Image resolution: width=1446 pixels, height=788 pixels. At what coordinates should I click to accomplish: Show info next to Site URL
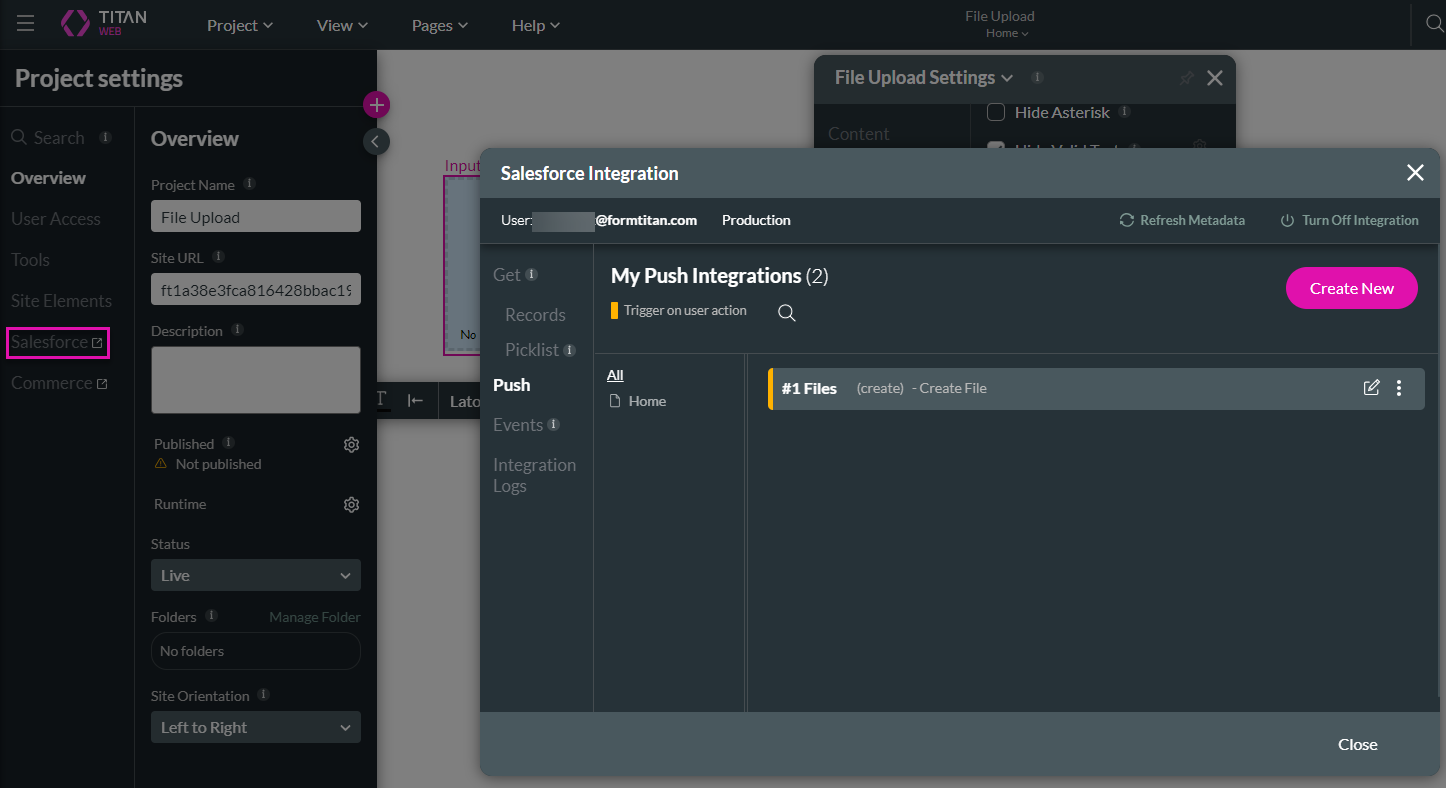pyautogui.click(x=218, y=257)
